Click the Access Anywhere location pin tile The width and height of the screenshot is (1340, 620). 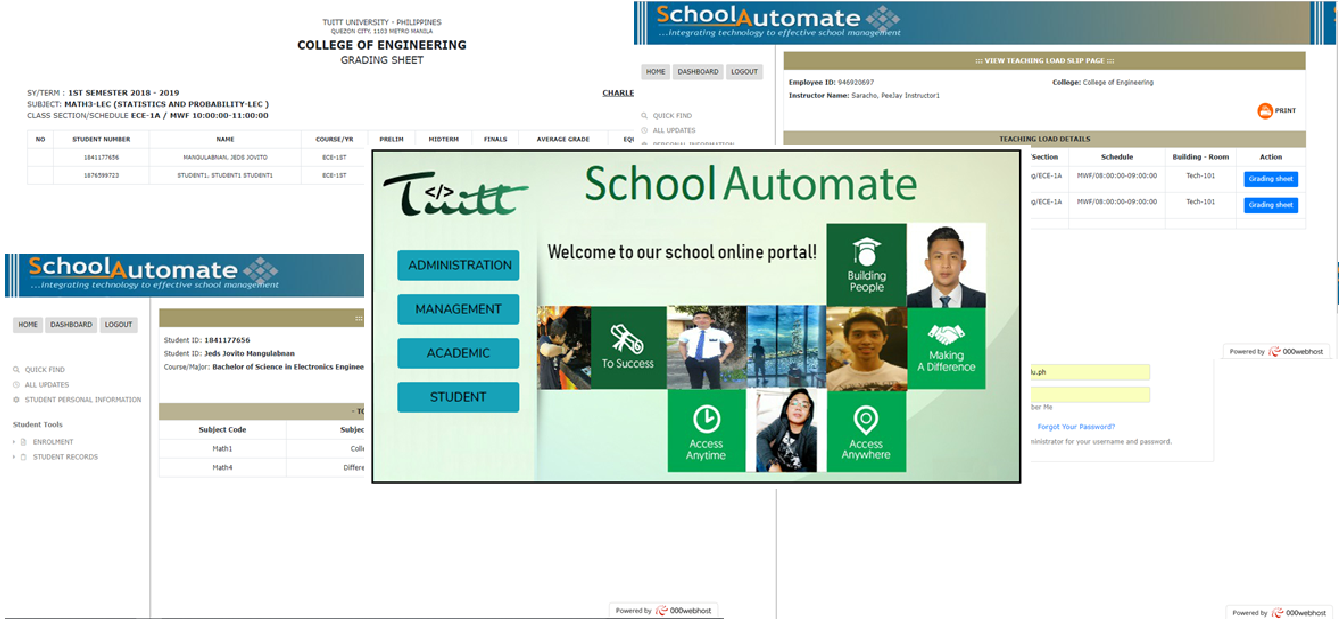pyautogui.click(x=866, y=431)
